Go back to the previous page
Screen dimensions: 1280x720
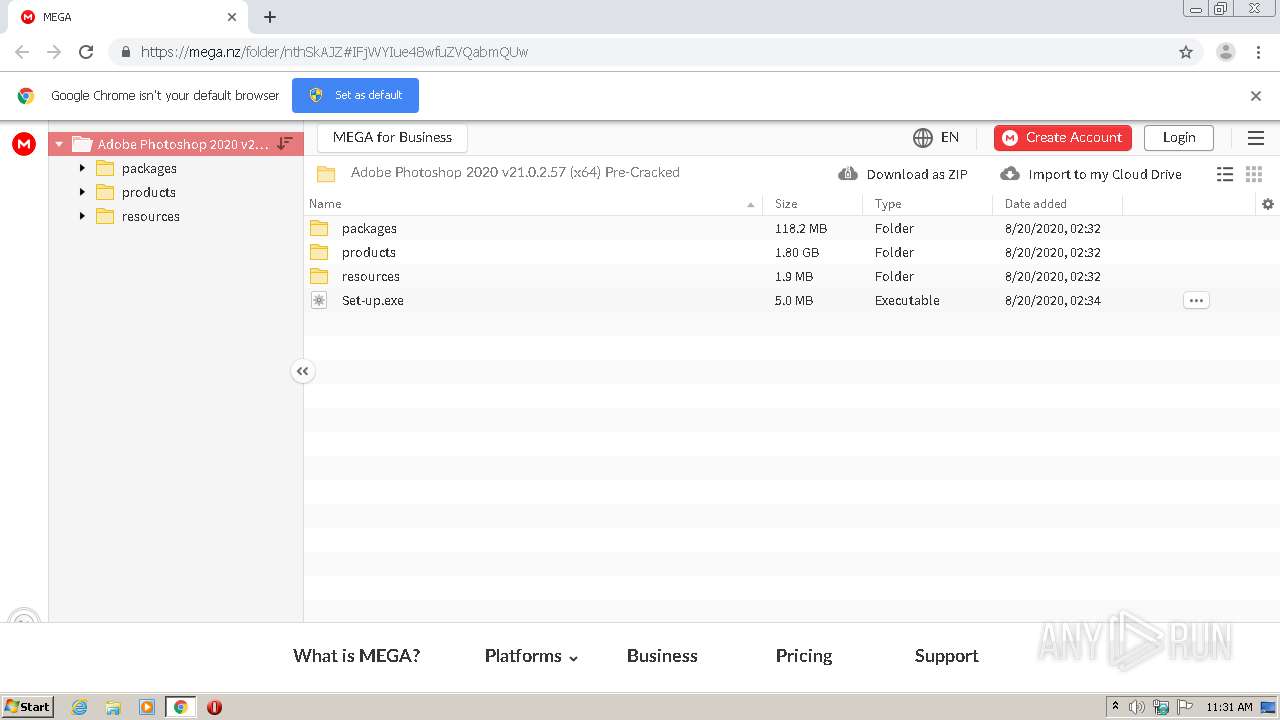click(22, 52)
